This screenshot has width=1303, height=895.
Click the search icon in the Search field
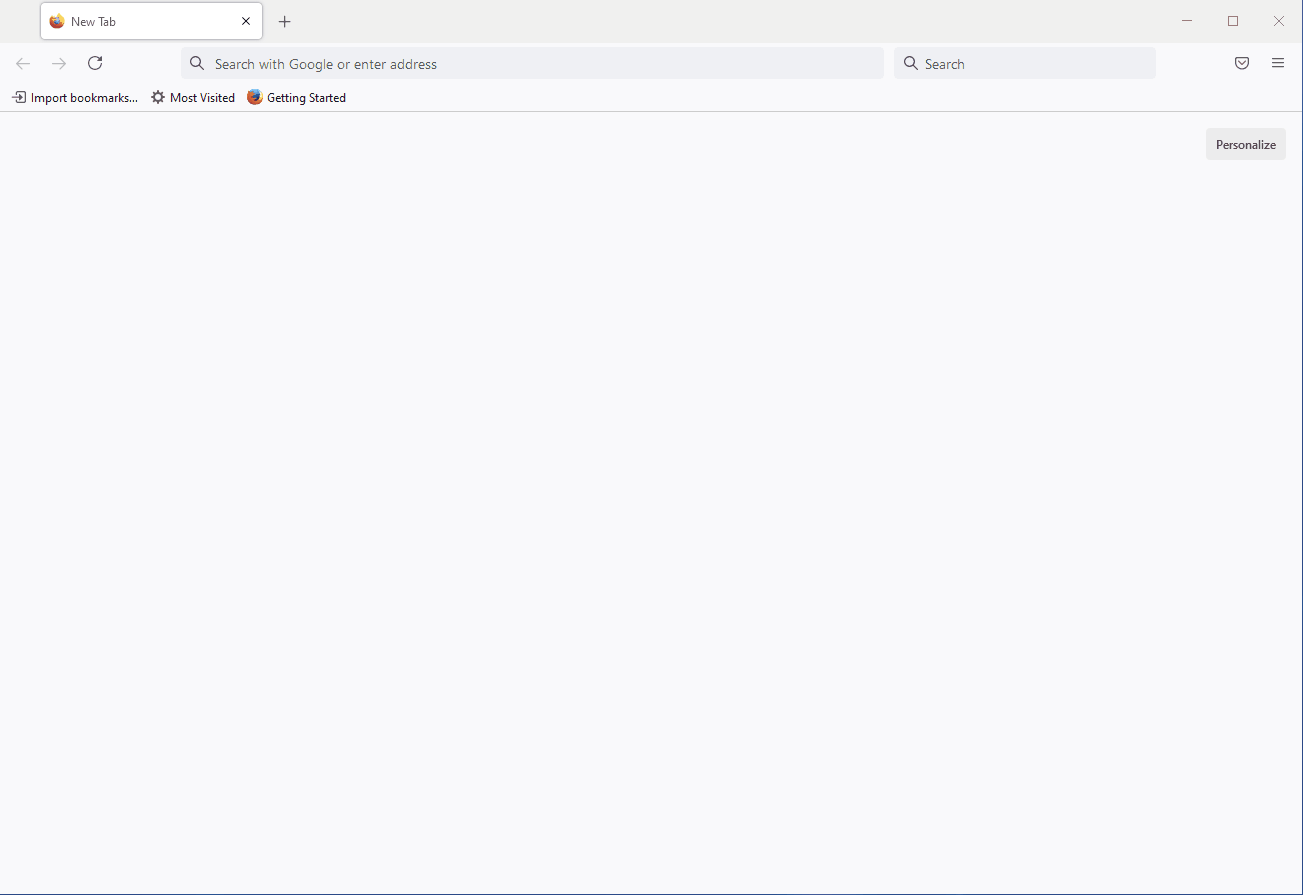click(x=909, y=63)
